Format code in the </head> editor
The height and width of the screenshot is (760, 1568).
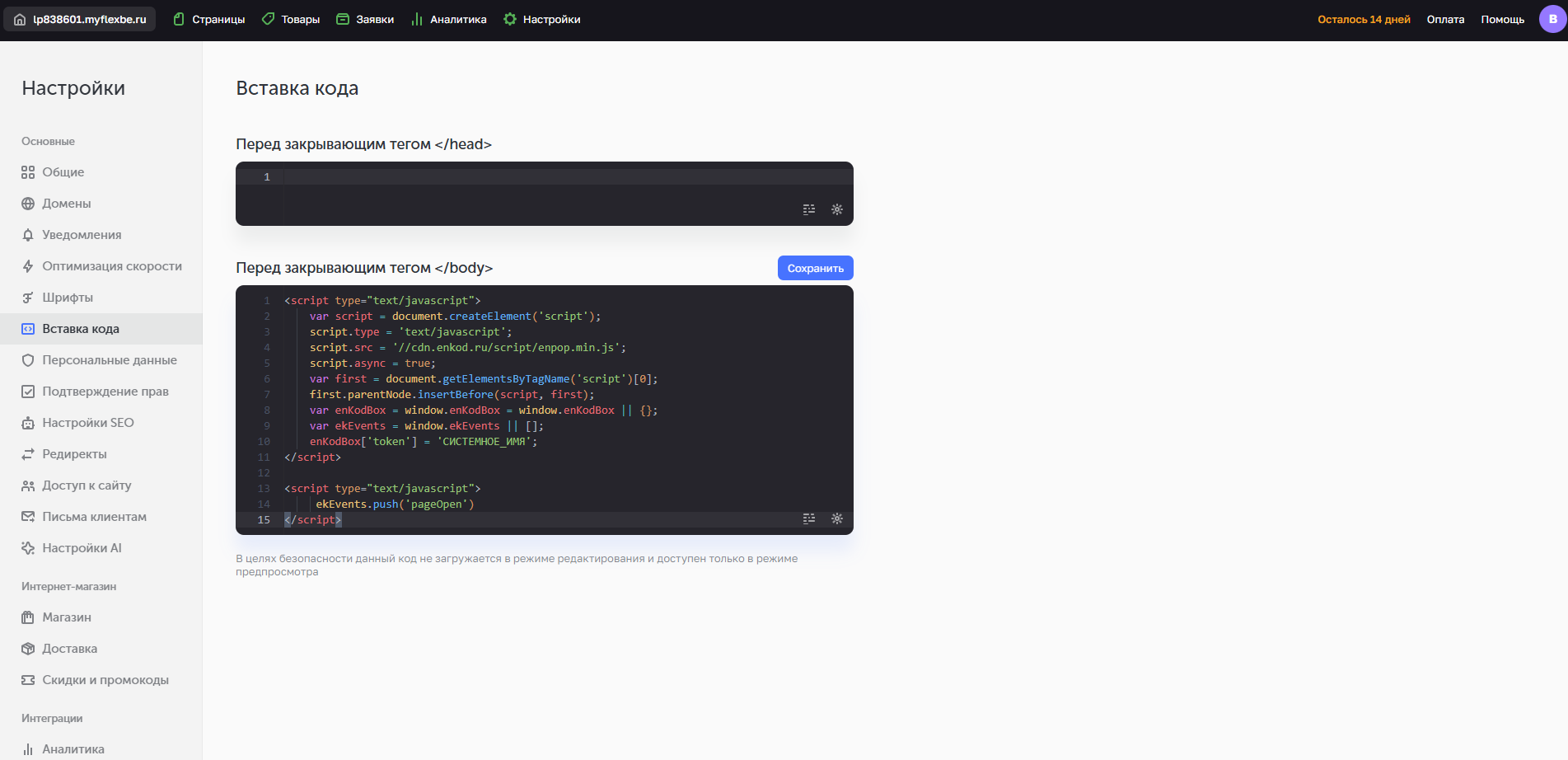point(809,209)
